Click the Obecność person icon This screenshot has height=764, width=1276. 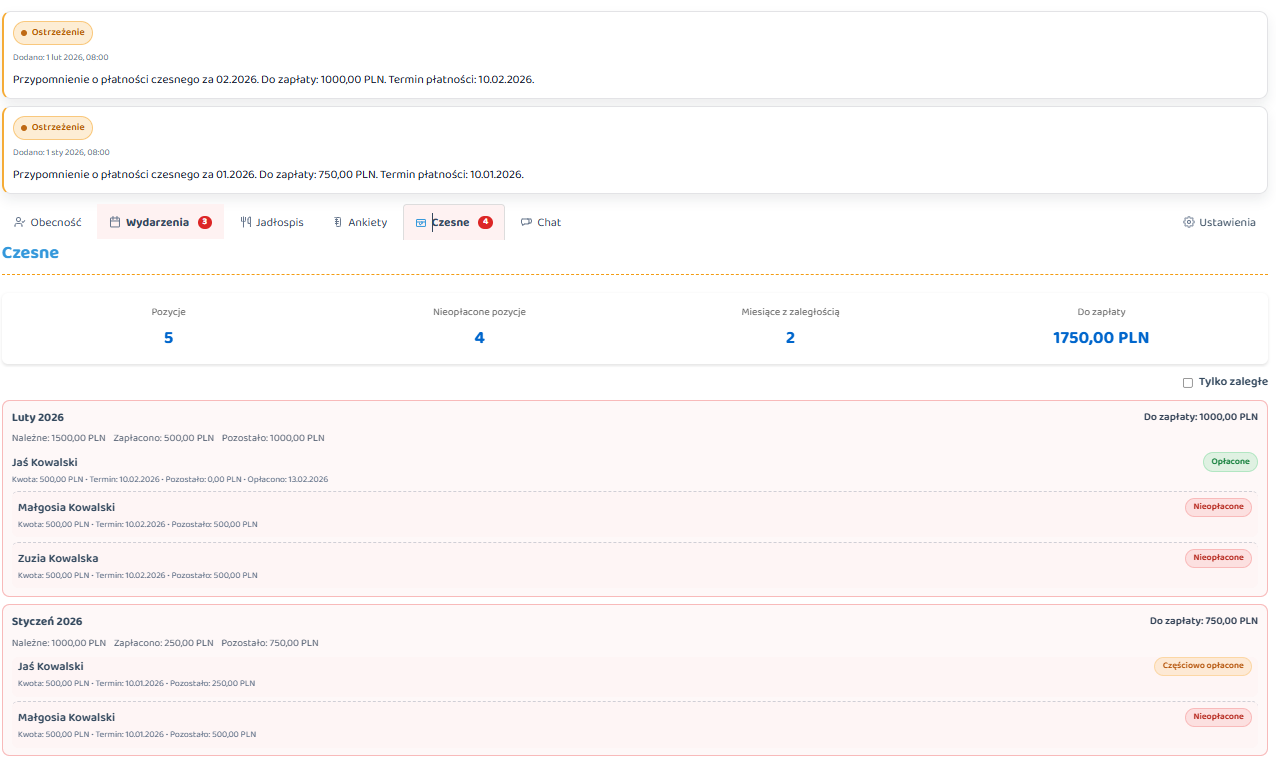(20, 222)
